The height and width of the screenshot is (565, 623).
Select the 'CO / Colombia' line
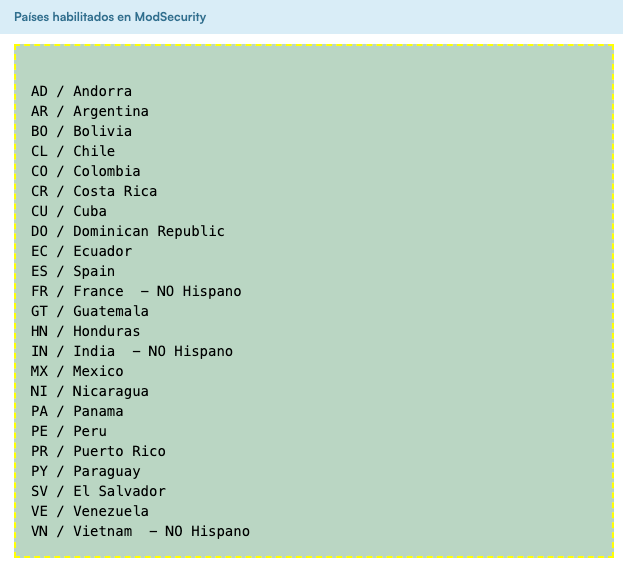point(86,171)
